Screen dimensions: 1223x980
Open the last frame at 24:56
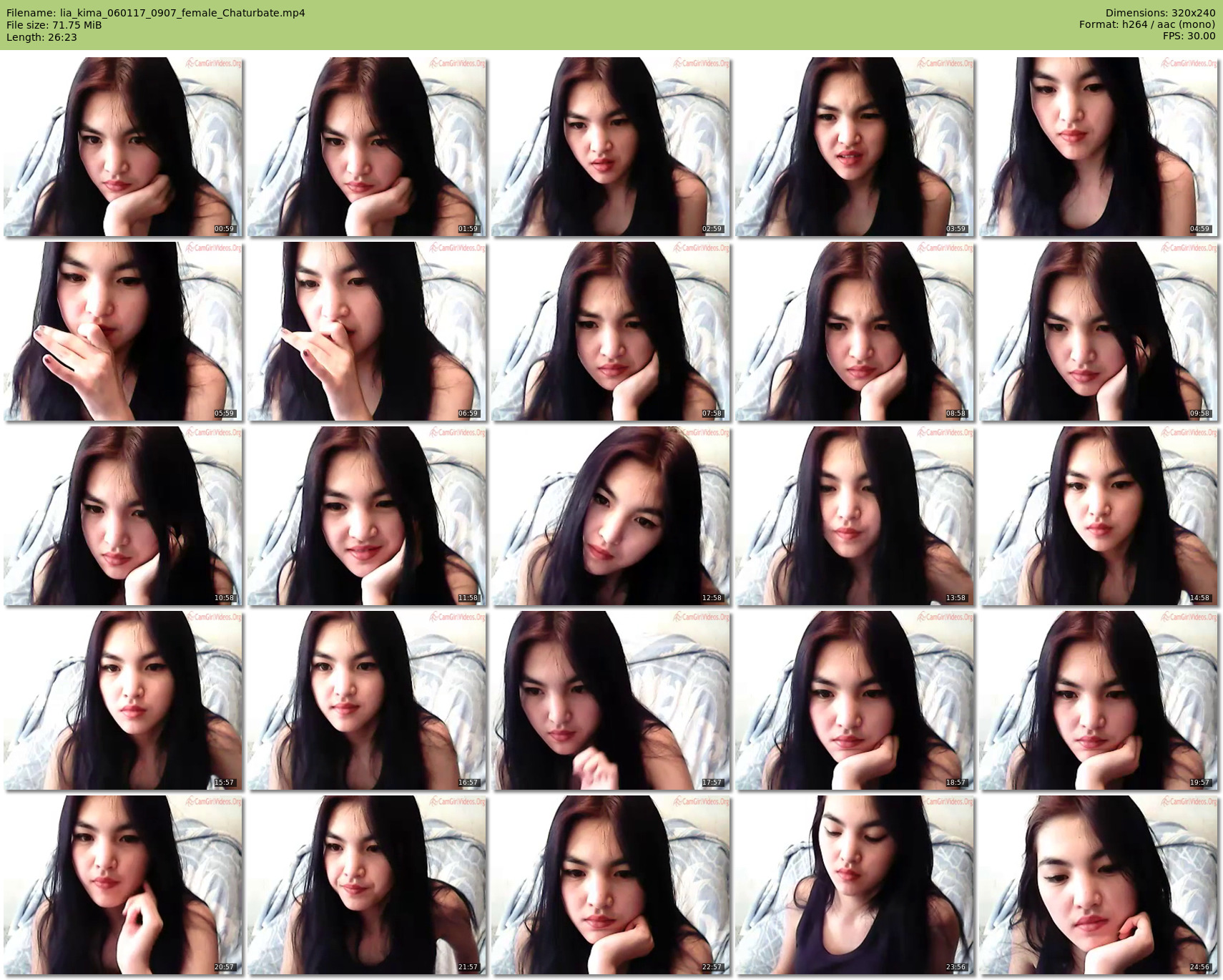pyautogui.click(x=1099, y=885)
